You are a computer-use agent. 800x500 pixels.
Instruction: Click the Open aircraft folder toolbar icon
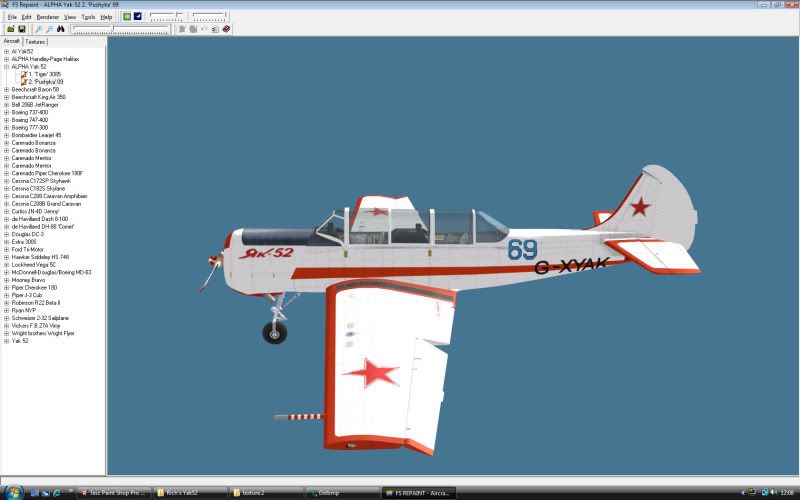click(10, 29)
